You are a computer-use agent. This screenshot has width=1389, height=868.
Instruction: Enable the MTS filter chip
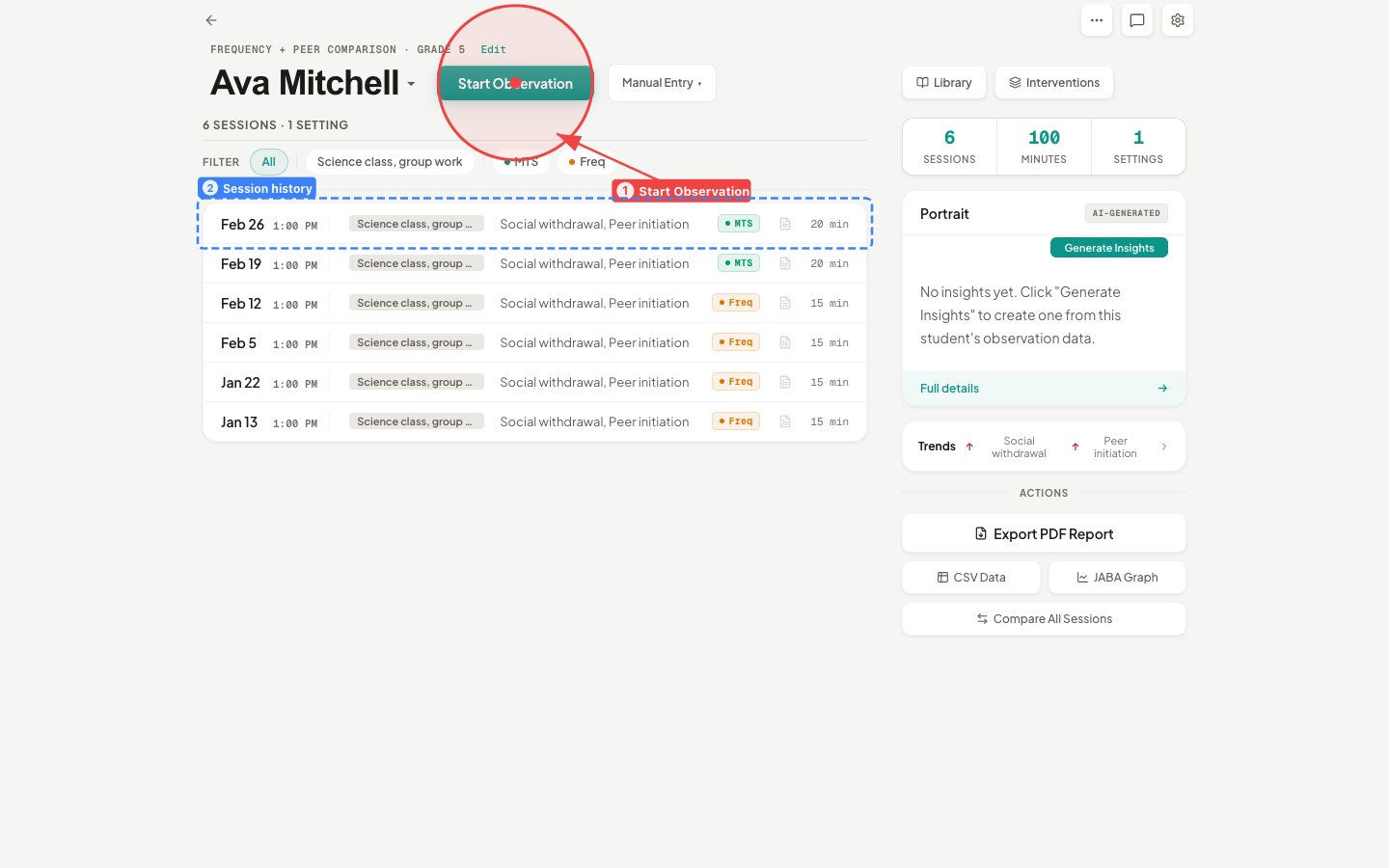tap(520, 162)
